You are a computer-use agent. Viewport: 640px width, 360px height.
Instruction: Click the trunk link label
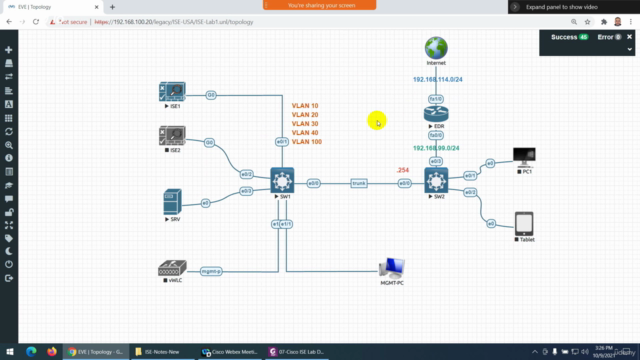point(359,183)
